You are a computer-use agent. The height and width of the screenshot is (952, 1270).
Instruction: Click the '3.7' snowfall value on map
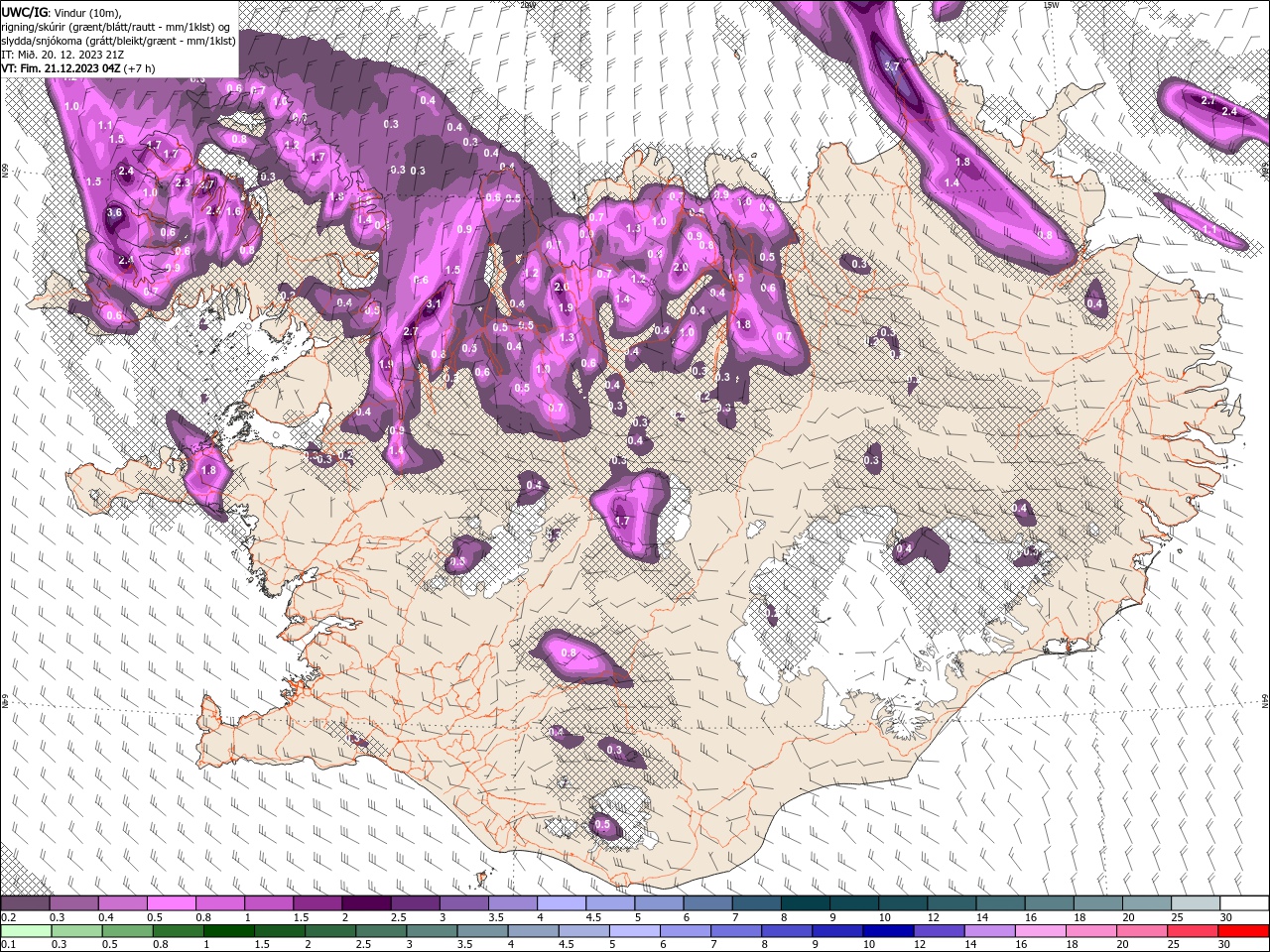pos(891,66)
